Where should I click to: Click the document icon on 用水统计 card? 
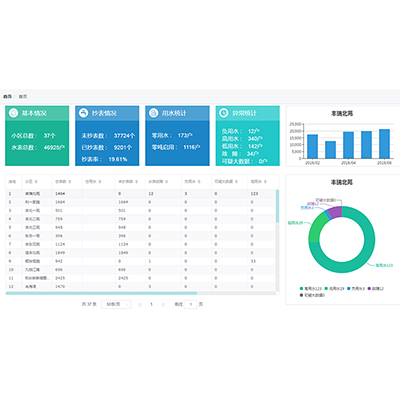tap(153, 113)
